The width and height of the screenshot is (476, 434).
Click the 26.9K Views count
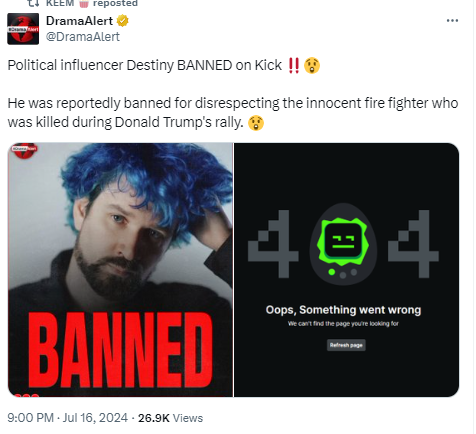click(170, 418)
